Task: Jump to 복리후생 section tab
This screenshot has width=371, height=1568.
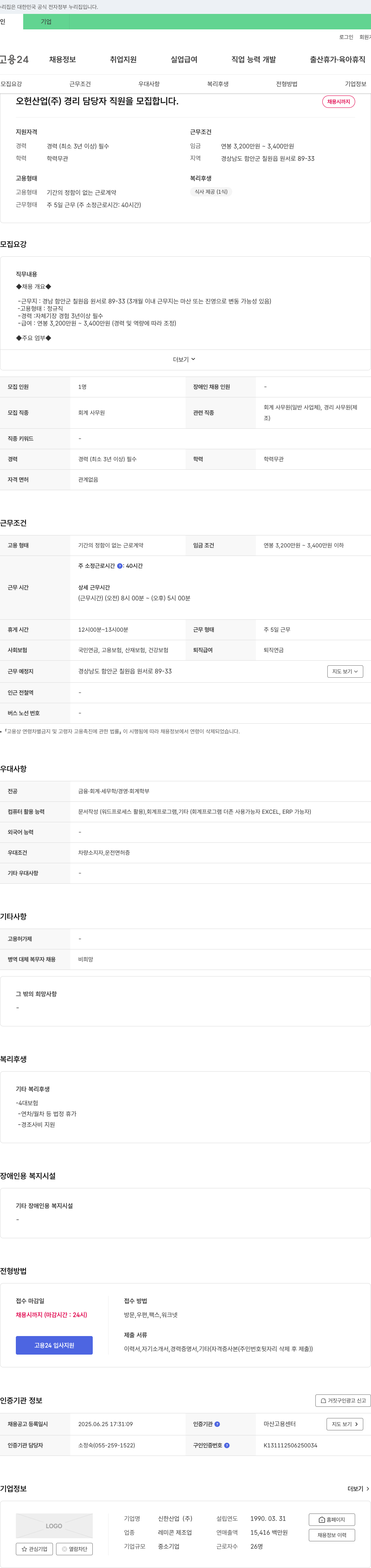Action: (x=218, y=84)
